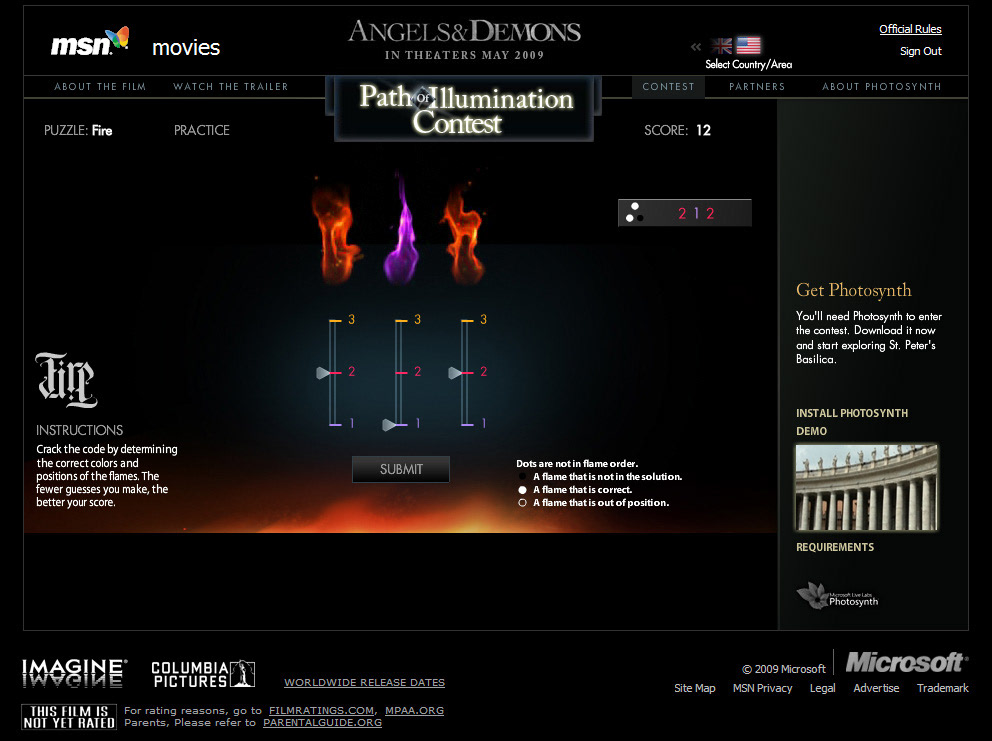
Task: Set the right slider to level 1
Action: click(x=468, y=425)
